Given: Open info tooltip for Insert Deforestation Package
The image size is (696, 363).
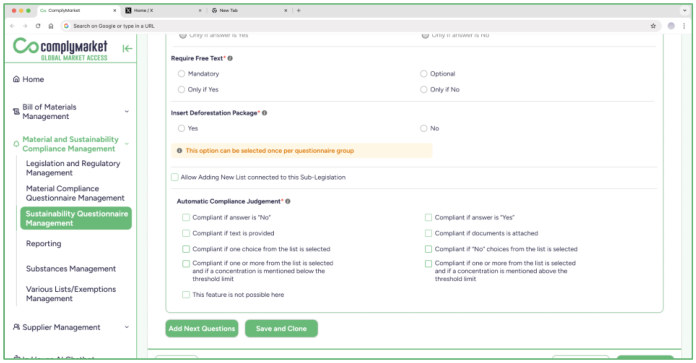Looking at the screenshot, I should coord(264,113).
